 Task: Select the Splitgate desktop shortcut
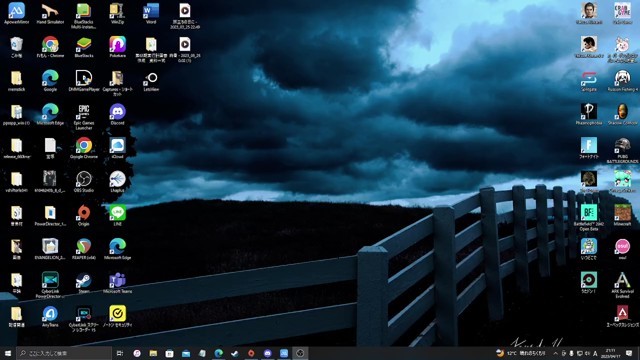[589, 80]
